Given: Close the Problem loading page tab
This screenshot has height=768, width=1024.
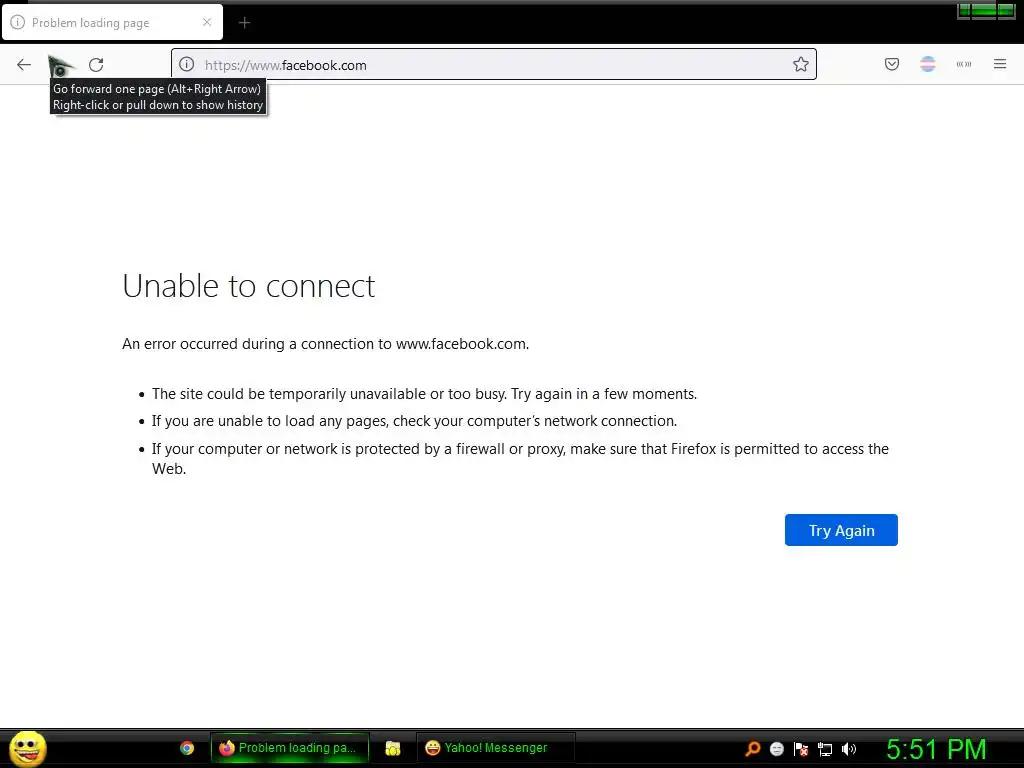Looking at the screenshot, I should (207, 22).
